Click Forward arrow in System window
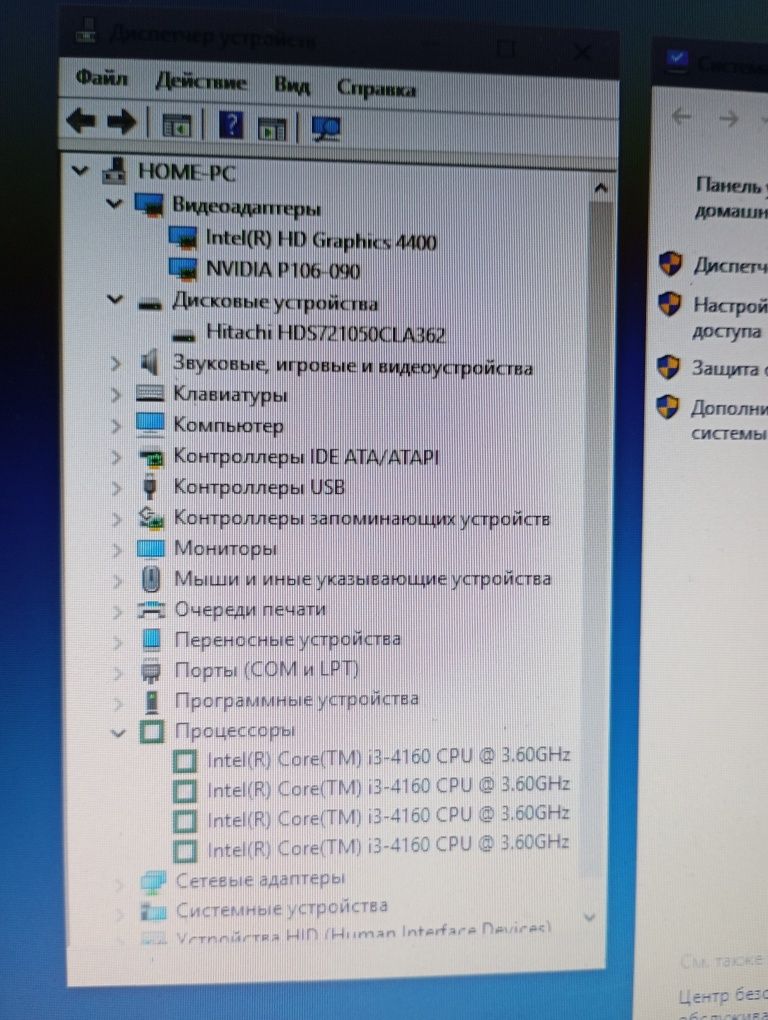 tap(729, 118)
